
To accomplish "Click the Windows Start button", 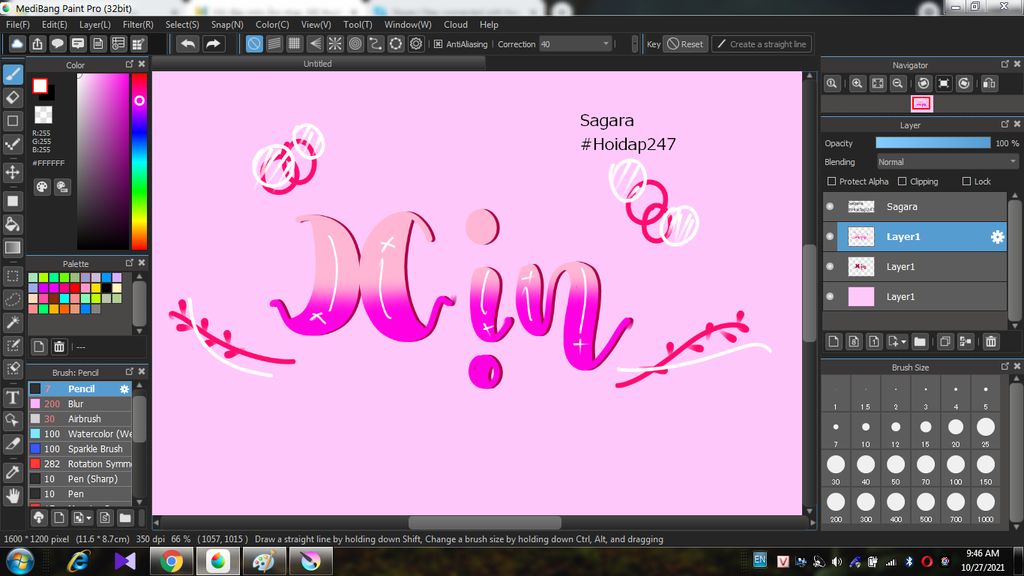I will pyautogui.click(x=19, y=561).
